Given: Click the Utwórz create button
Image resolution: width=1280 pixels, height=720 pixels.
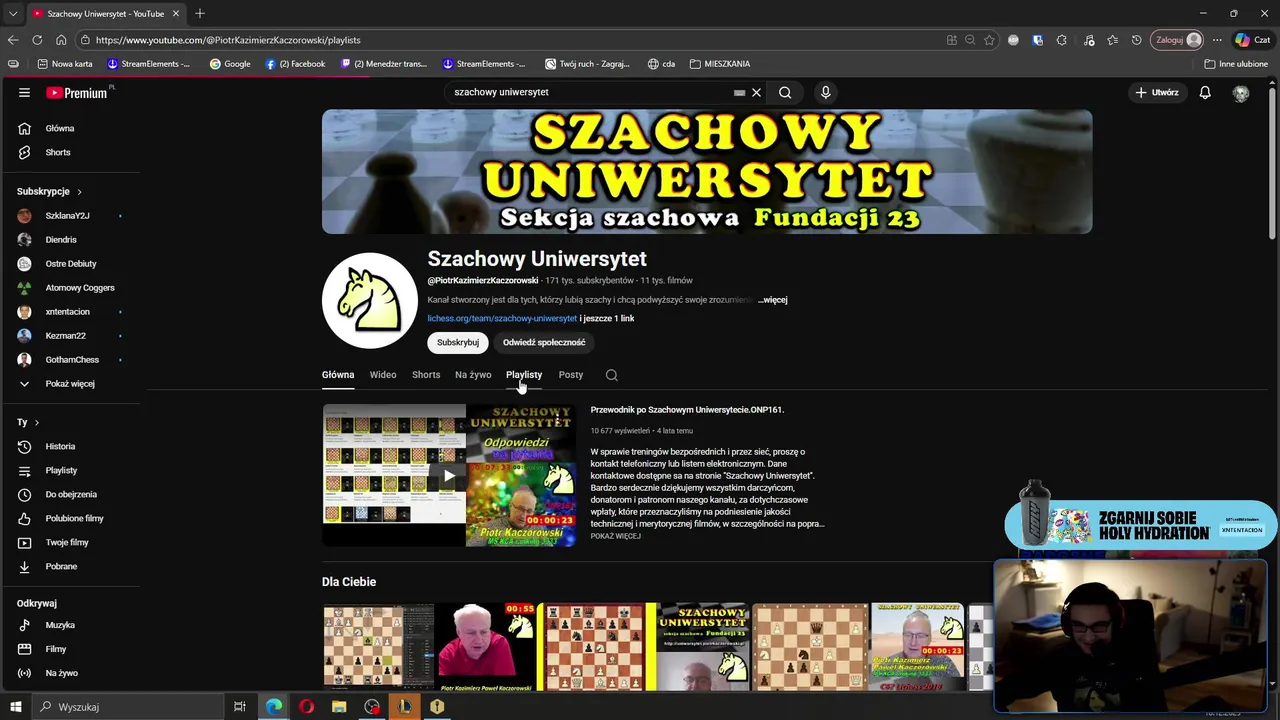Looking at the screenshot, I should [1156, 92].
